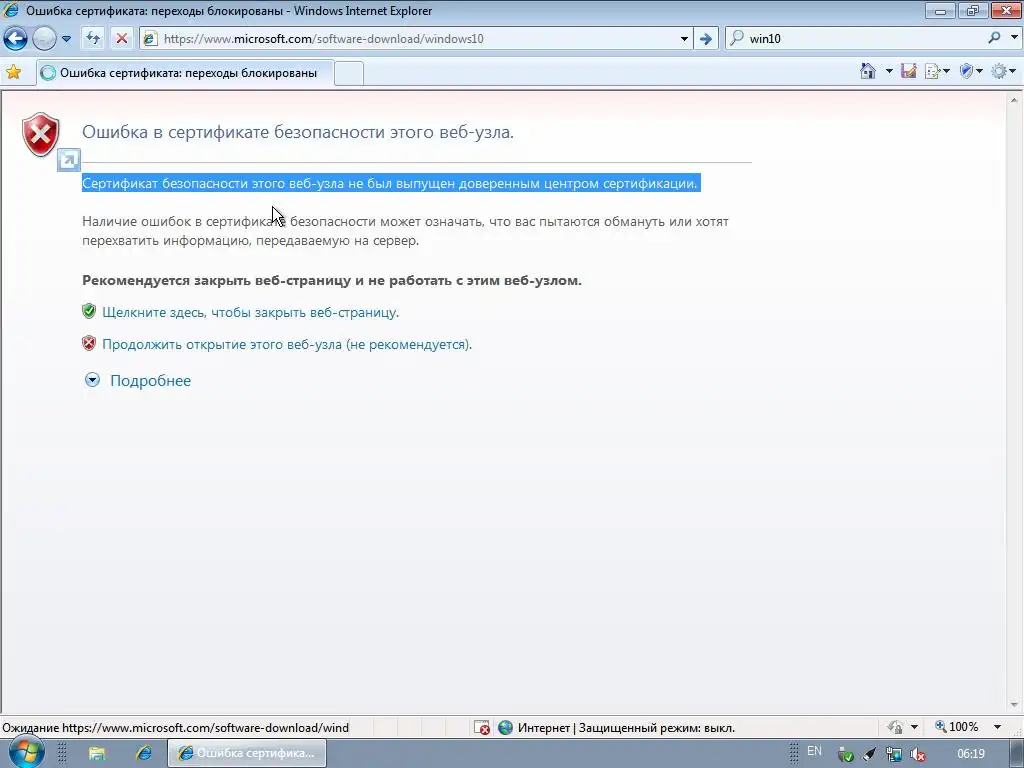Click the microsoft.com address bar URL
Viewport: 1024px width, 768px height.
tap(324, 39)
